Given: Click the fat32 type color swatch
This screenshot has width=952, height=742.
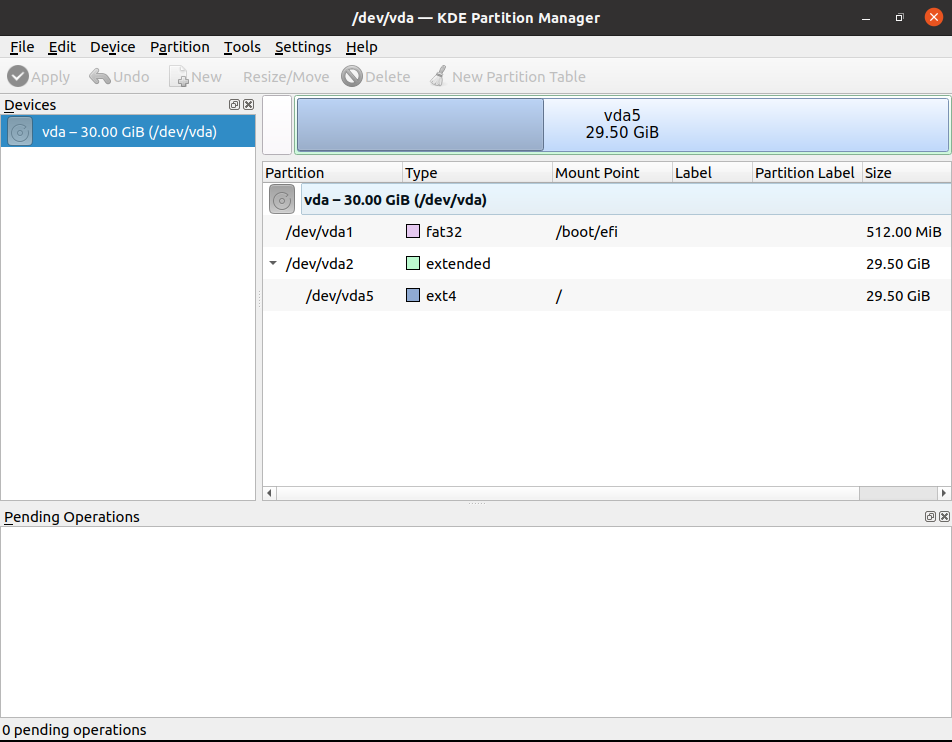Looking at the screenshot, I should [x=414, y=231].
